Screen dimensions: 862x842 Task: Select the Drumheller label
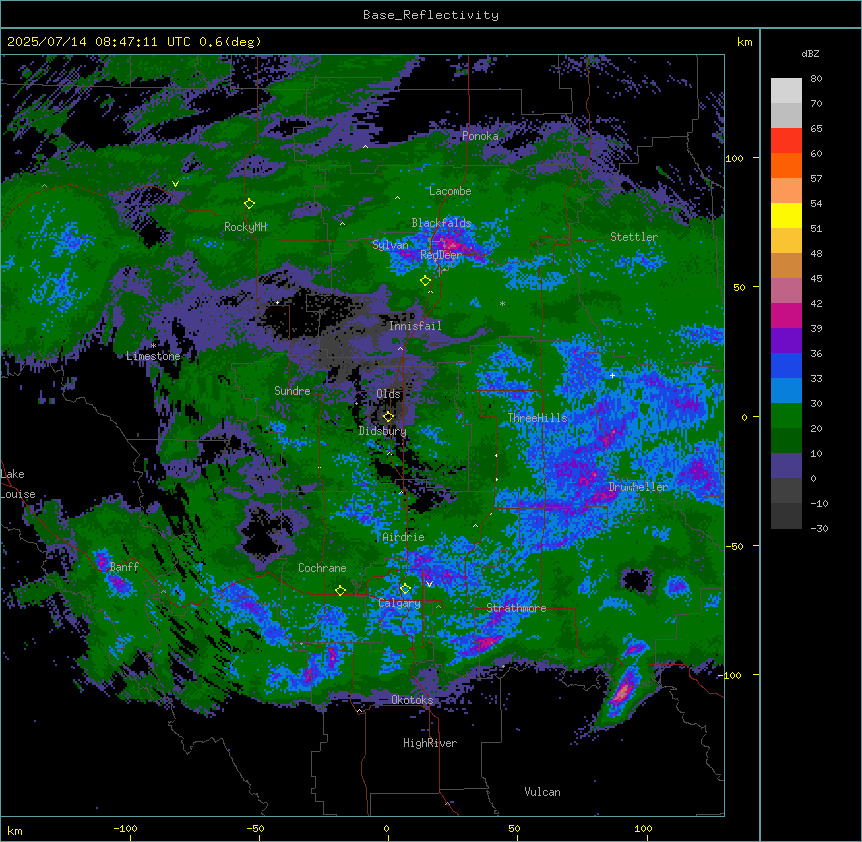click(x=638, y=487)
